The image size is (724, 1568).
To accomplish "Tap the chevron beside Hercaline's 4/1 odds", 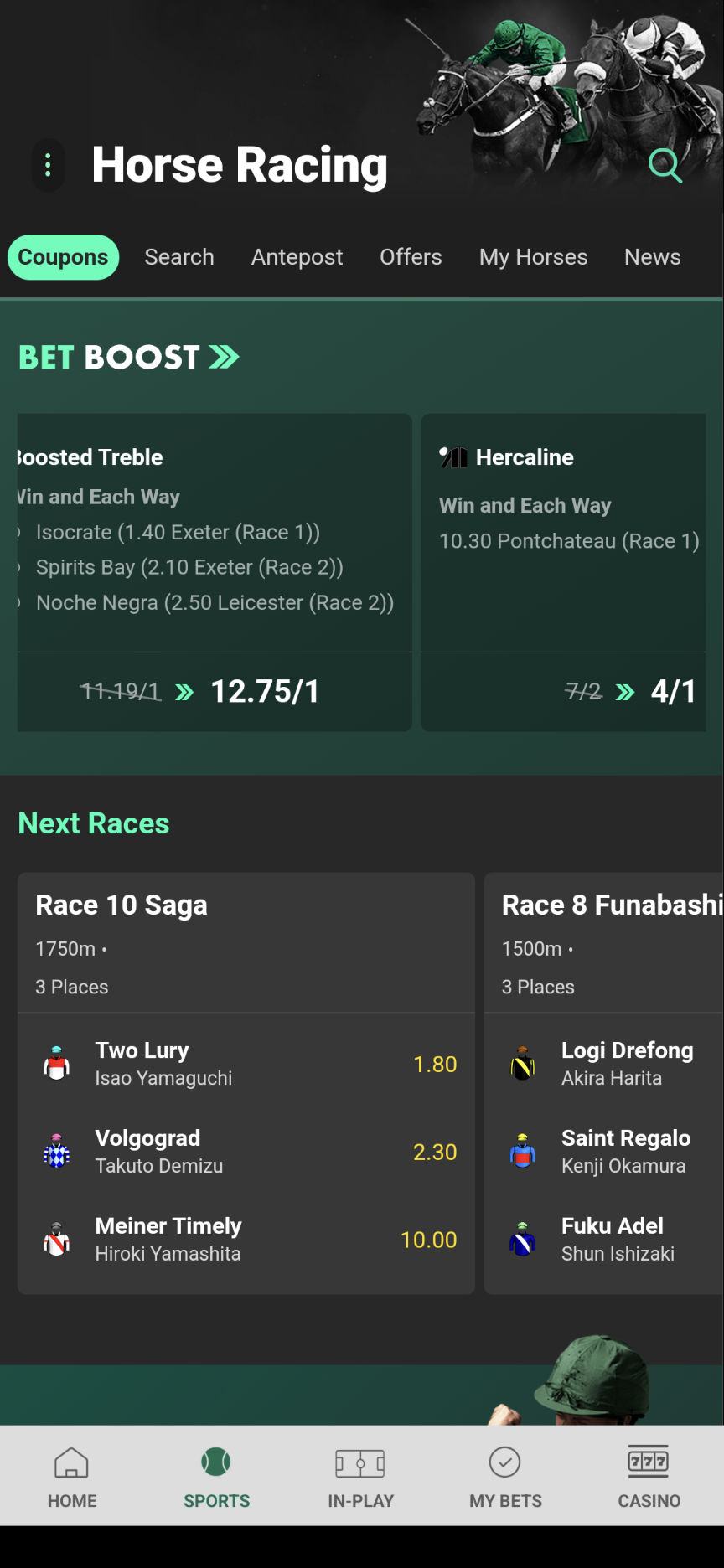I will (x=625, y=692).
